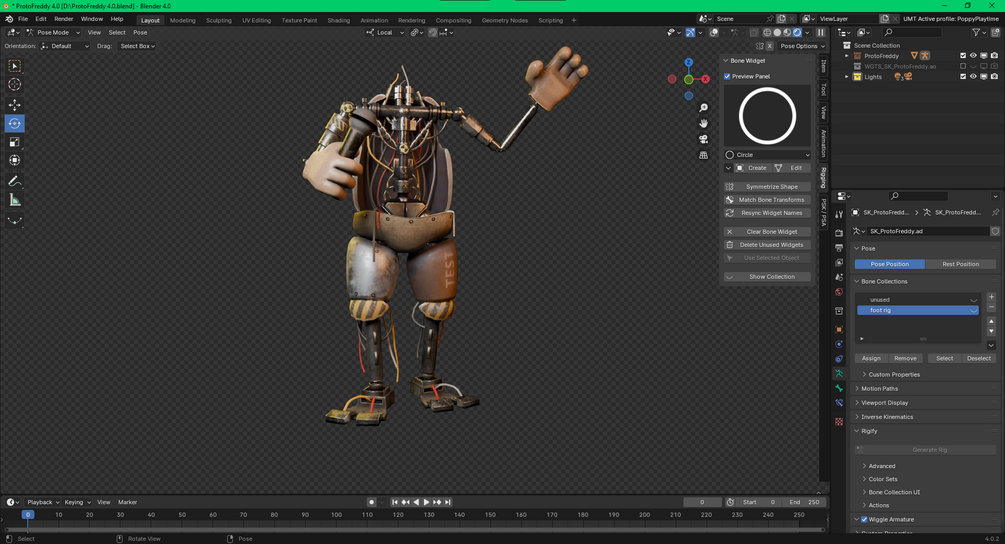
Task: Toggle the camera view icon
Action: pyautogui.click(x=703, y=139)
